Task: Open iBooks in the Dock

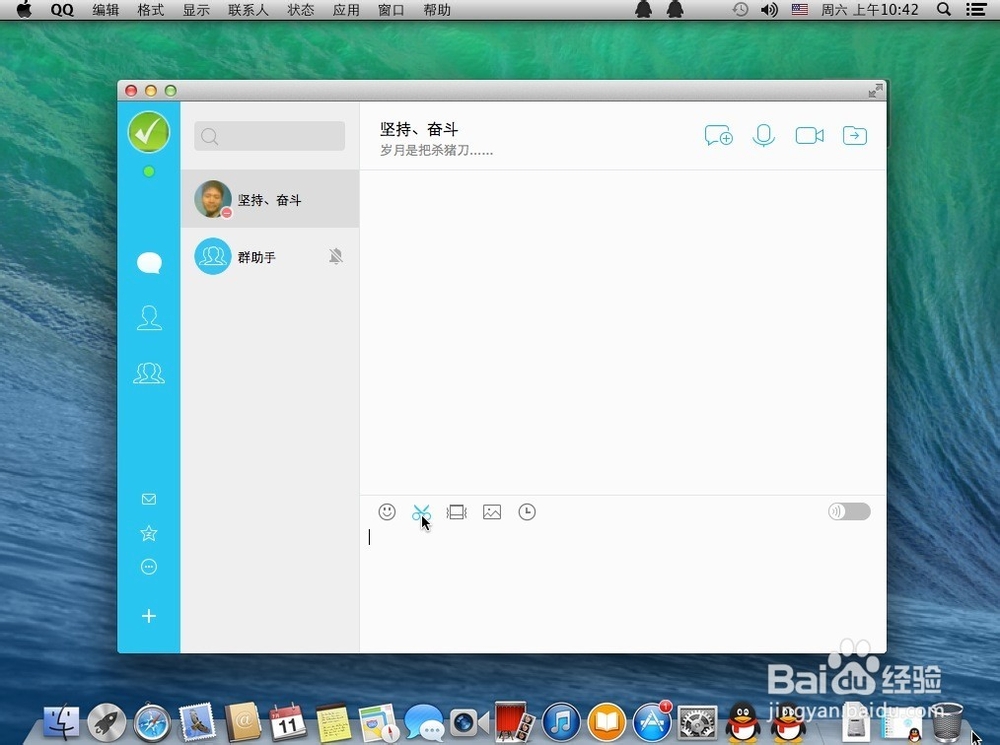Action: click(x=607, y=723)
